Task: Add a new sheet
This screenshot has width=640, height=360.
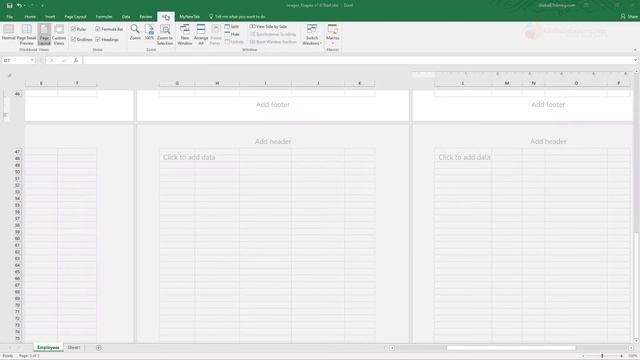Action: click(x=98, y=348)
